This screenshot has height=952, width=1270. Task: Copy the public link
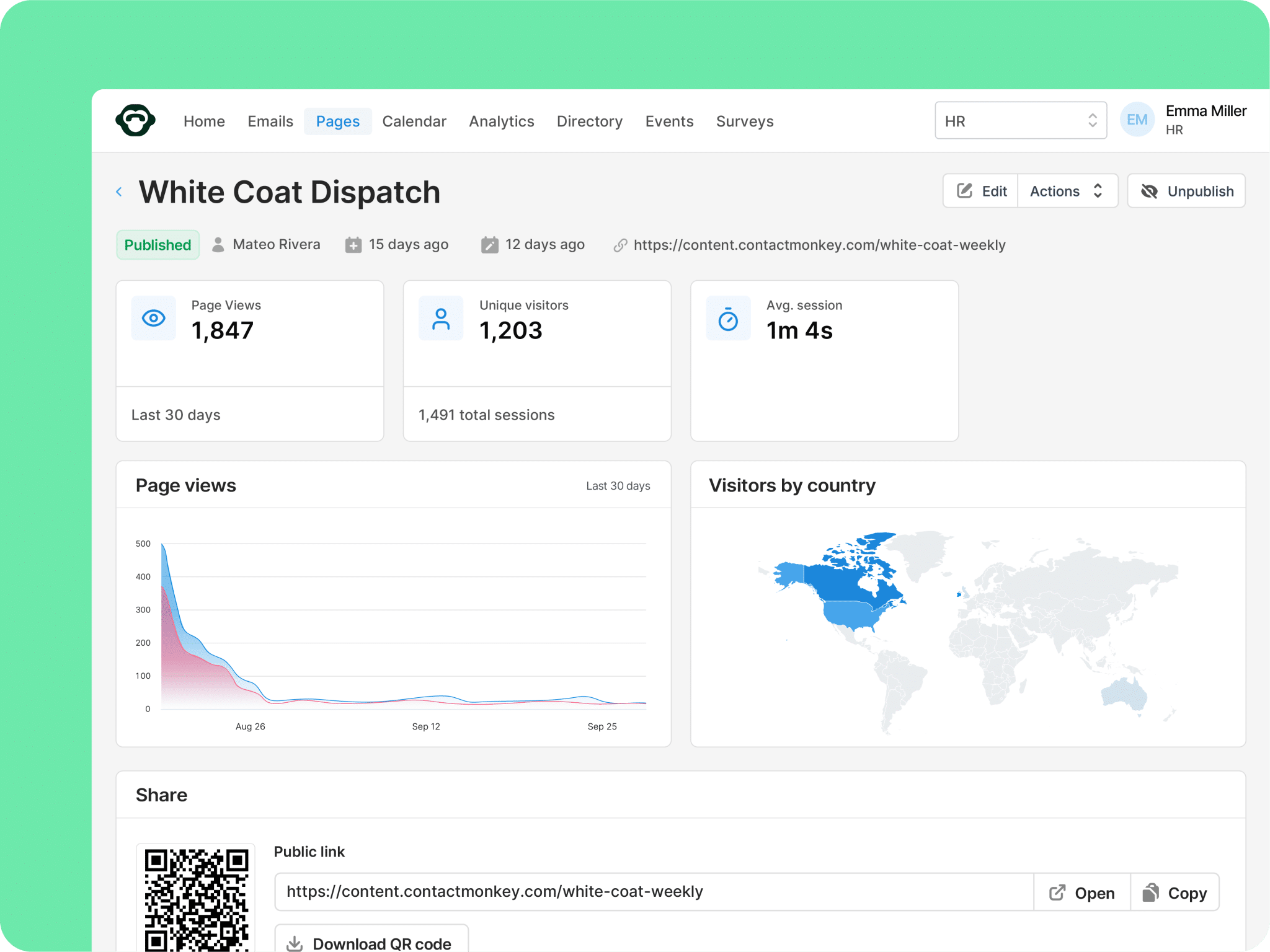point(1175,892)
